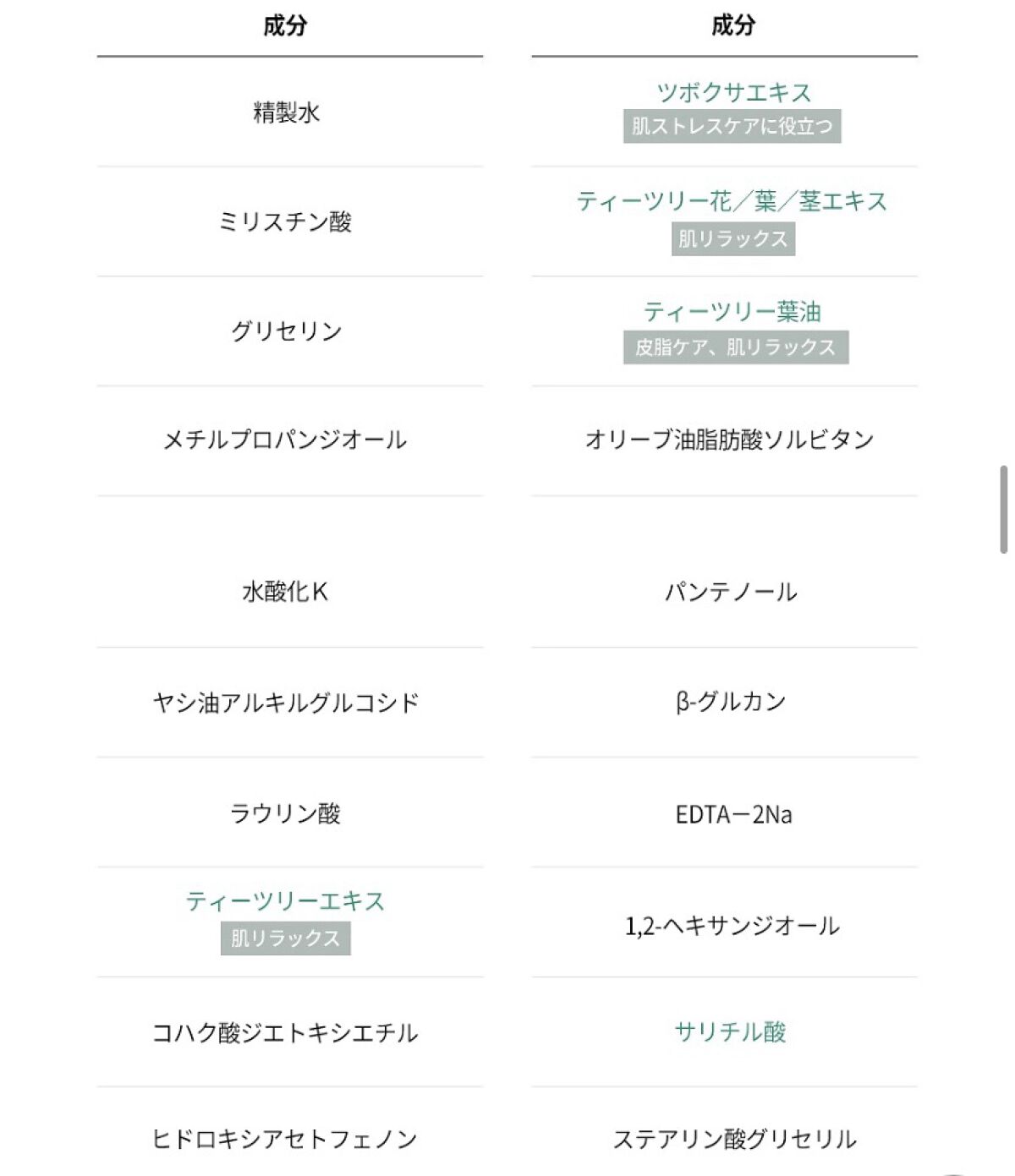Click the オリーブ油脂肪酸ソルビタン entry
This screenshot has width=1015, height=1176.
[x=729, y=440]
